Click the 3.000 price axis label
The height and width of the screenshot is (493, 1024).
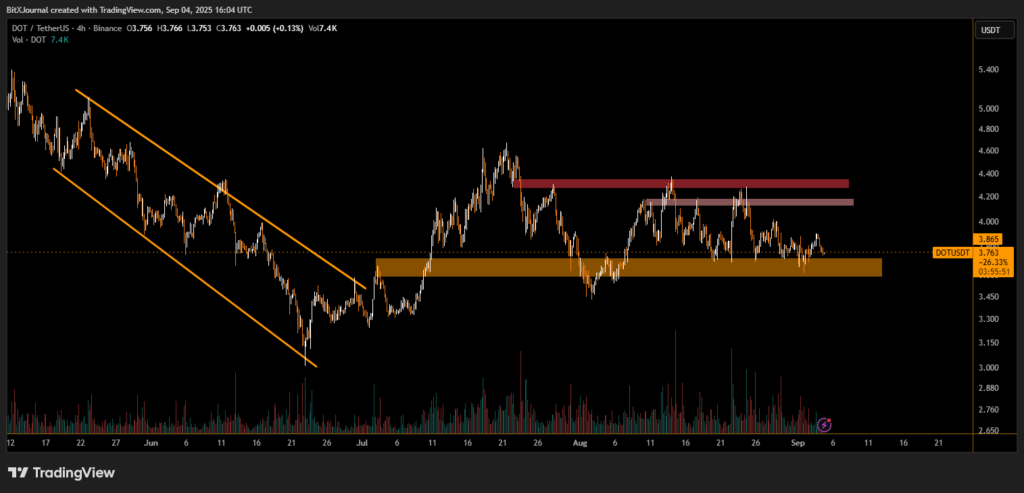pyautogui.click(x=988, y=367)
